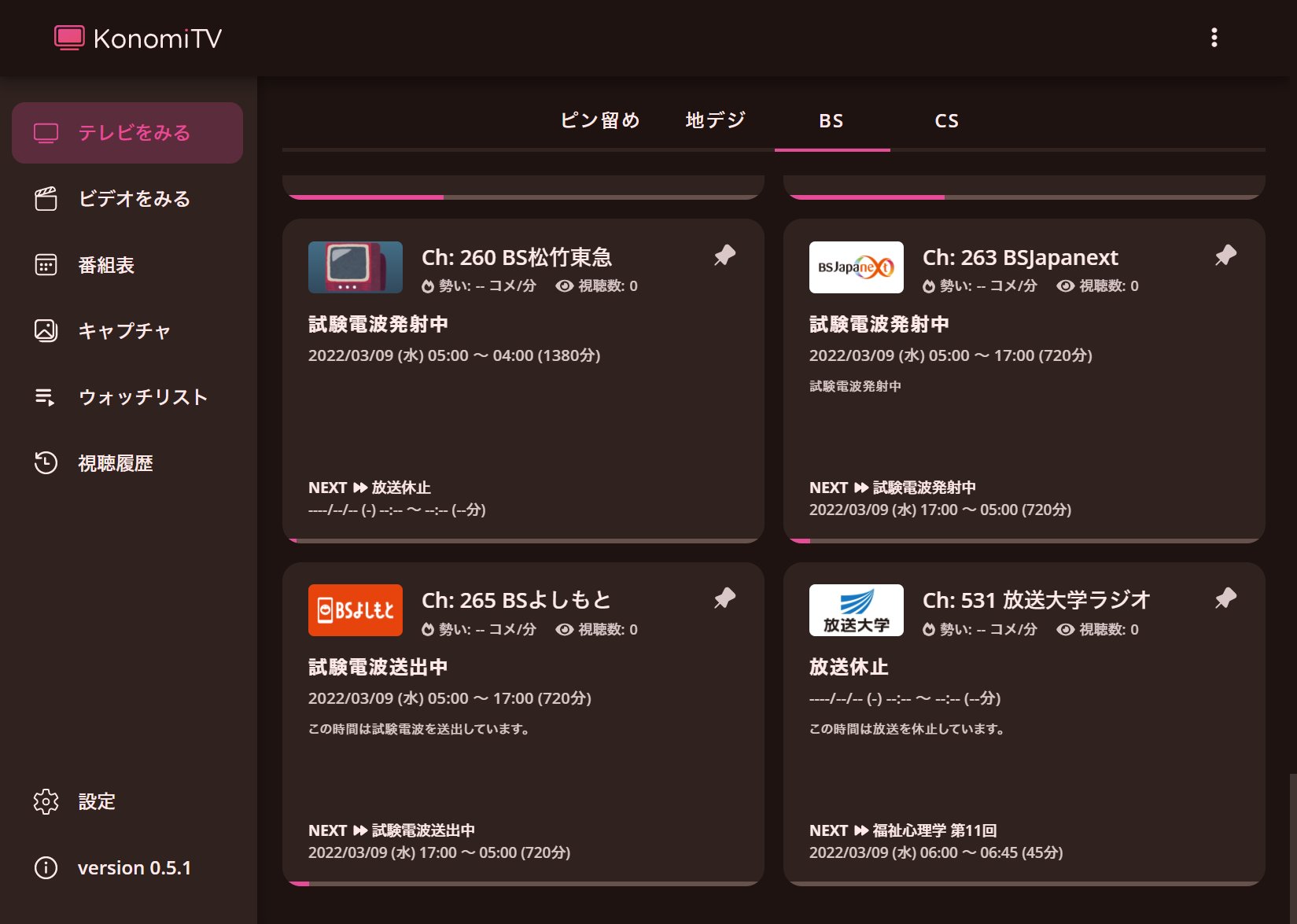Click the 設定 gear icon
The image size is (1297, 924).
(x=46, y=801)
